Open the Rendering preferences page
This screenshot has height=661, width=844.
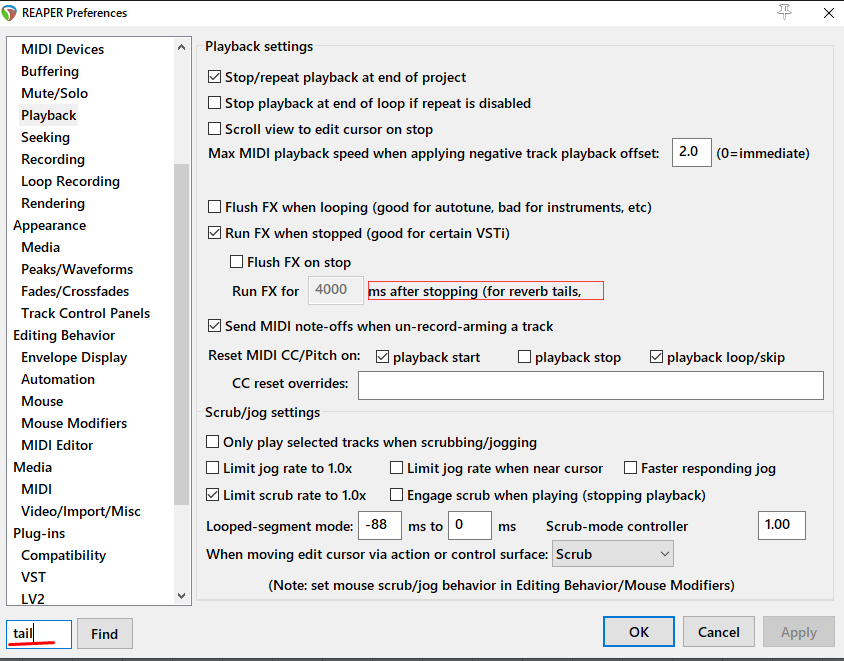coord(53,203)
